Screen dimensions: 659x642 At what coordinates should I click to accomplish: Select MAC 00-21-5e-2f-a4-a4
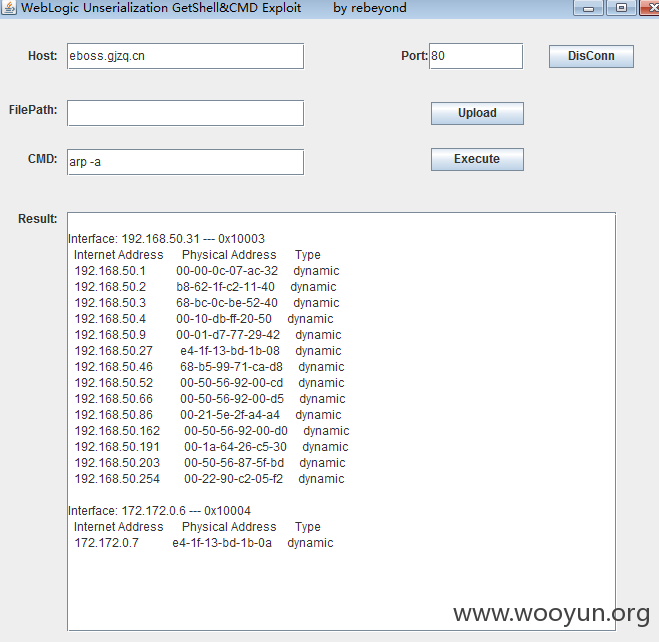point(230,414)
